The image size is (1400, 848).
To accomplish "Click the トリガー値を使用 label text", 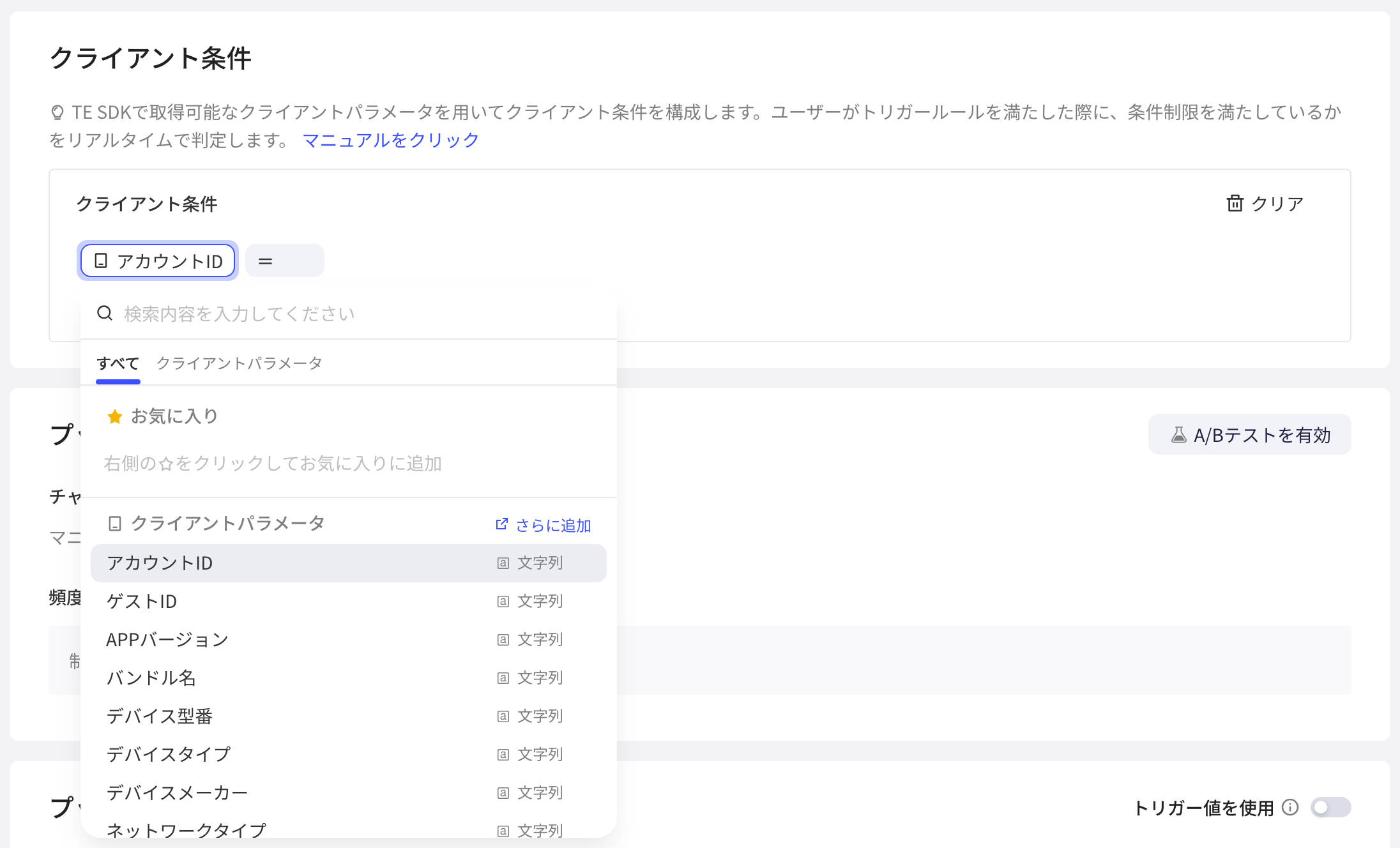I will [x=1203, y=808].
